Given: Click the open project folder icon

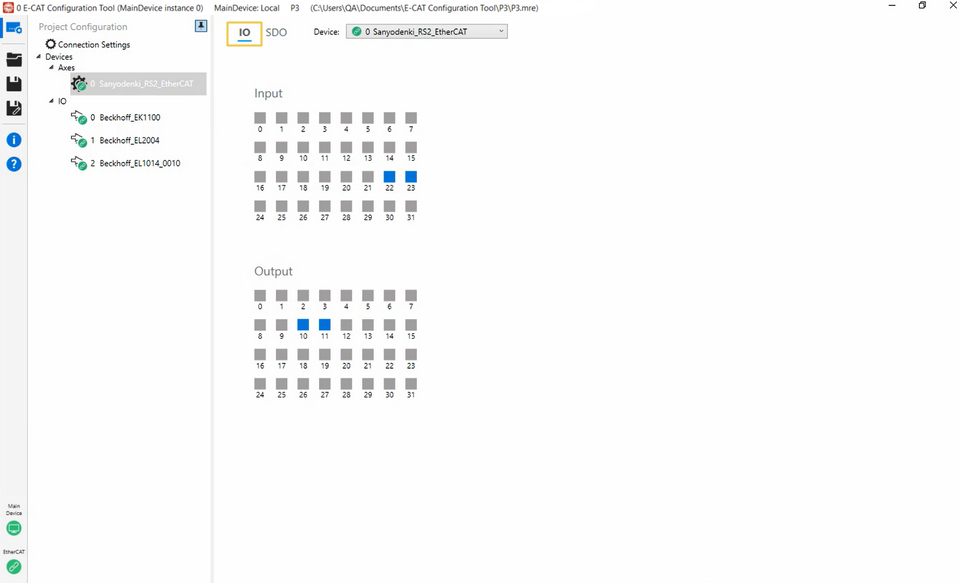Looking at the screenshot, I should click(14, 60).
